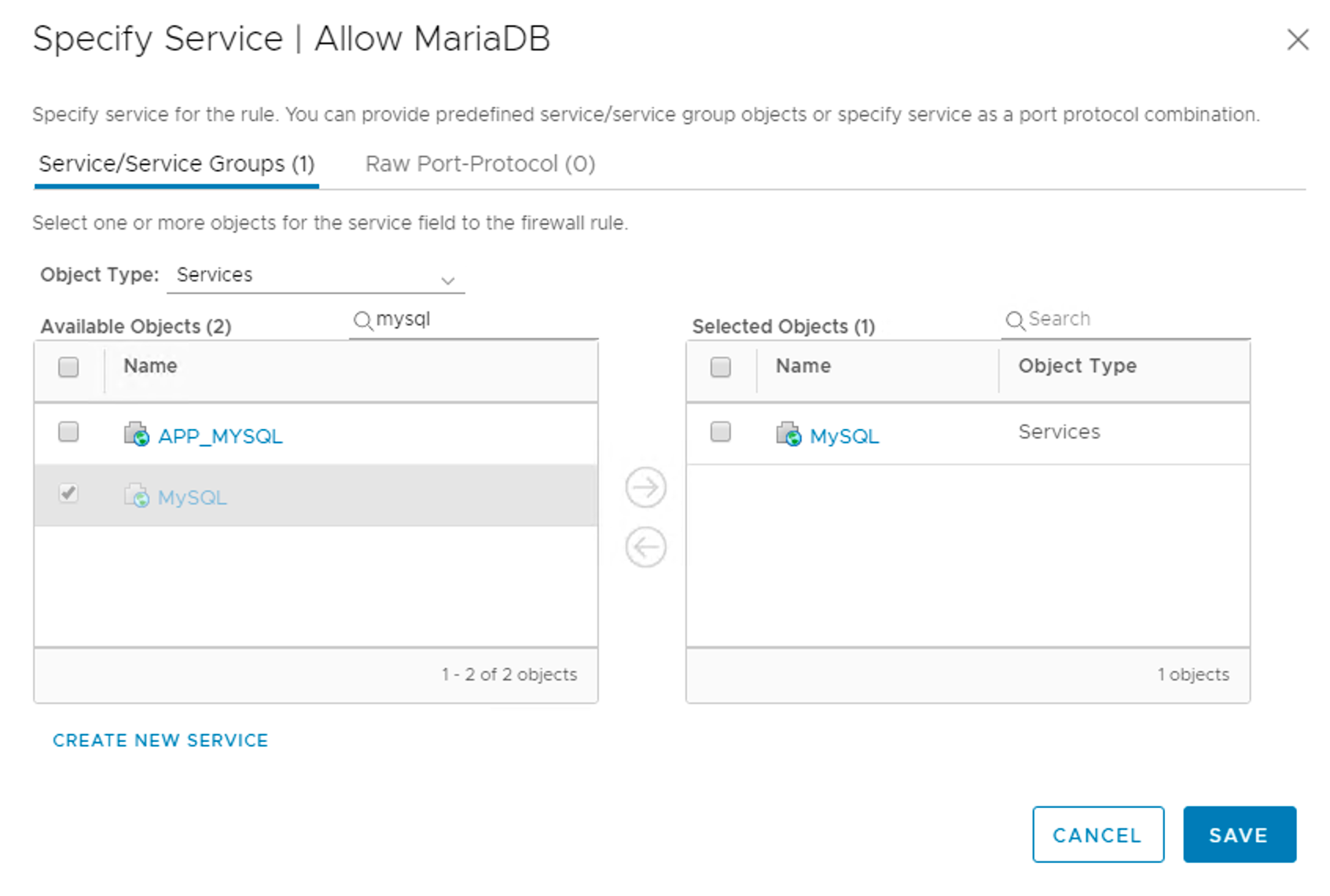Click the MySQL service icon in Available Objects
Image resolution: width=1330 pixels, height=896 pixels.
pyautogui.click(x=136, y=496)
